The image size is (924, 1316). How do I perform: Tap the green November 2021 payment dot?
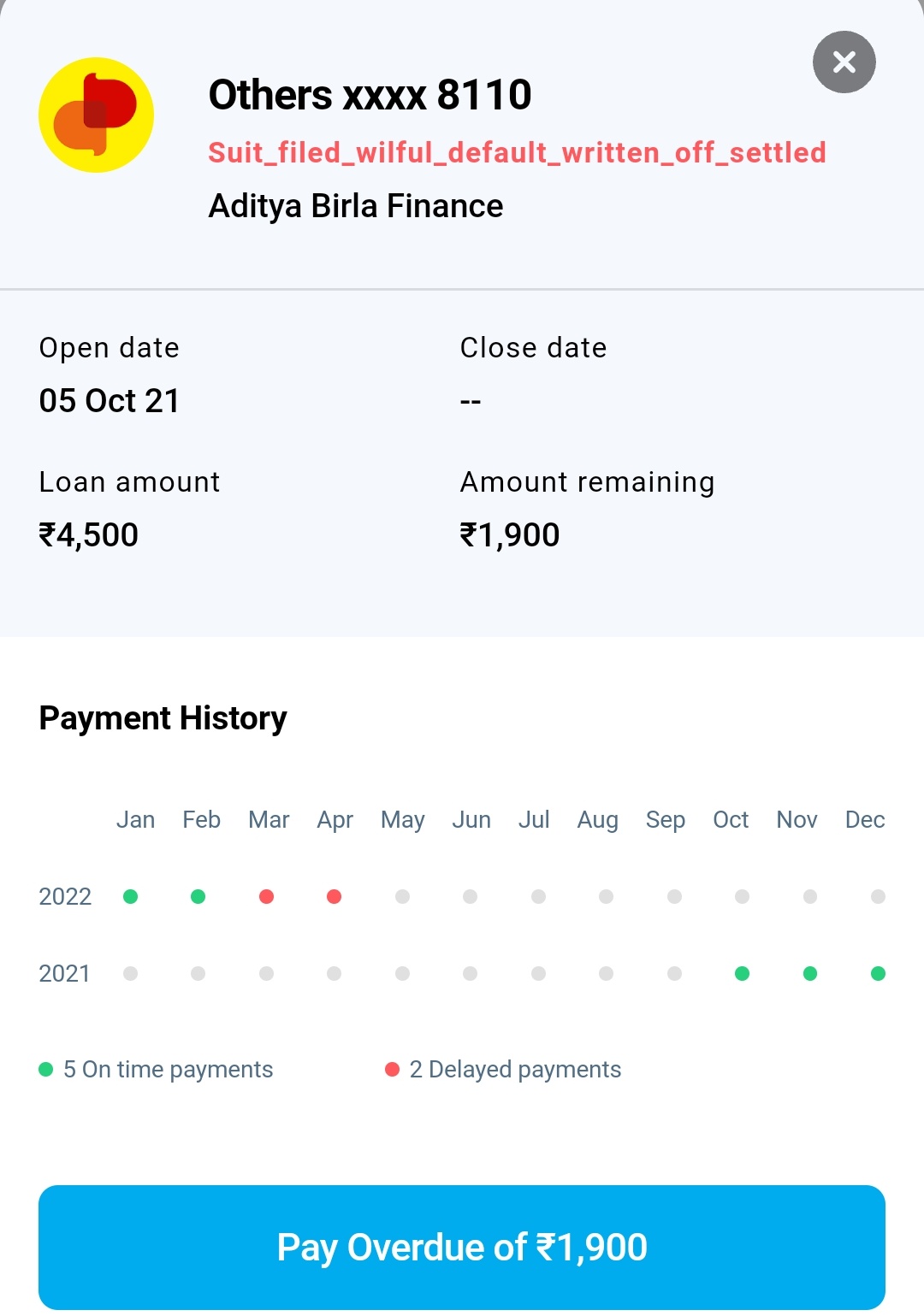[x=810, y=973]
